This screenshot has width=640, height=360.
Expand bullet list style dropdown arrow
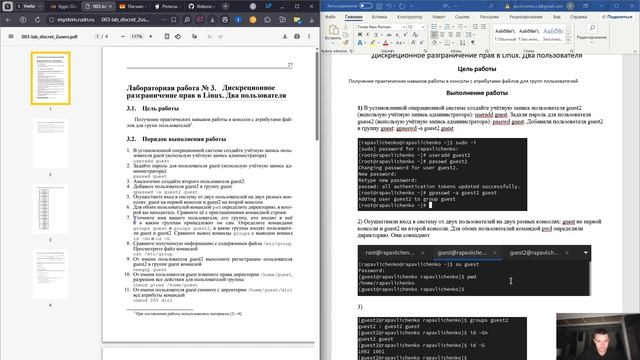[440, 27]
